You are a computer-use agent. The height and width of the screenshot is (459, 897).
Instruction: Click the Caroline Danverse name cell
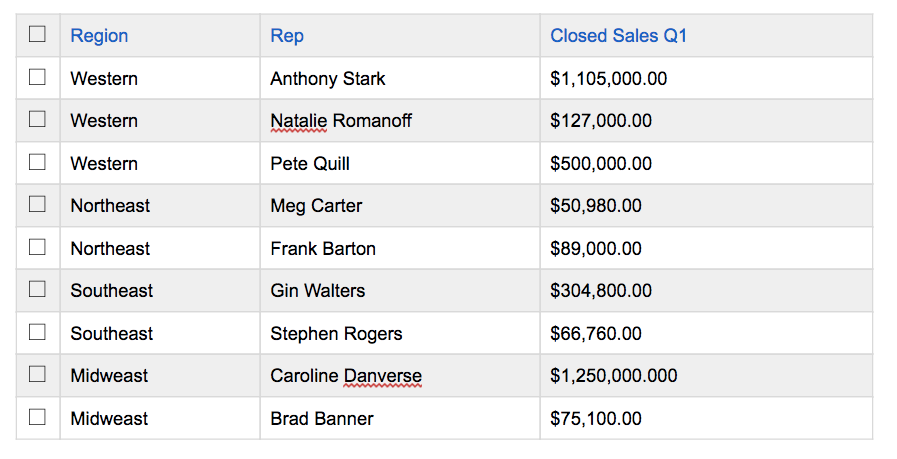345,376
